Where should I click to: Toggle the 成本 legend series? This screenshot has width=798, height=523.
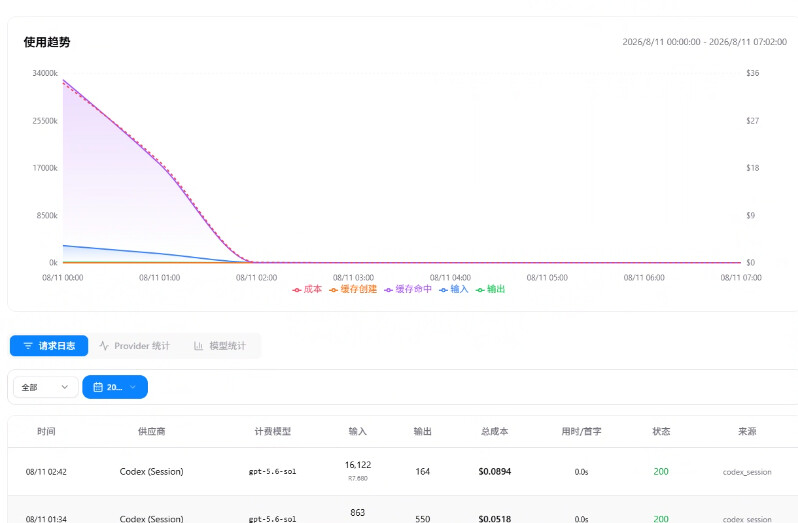pos(307,289)
